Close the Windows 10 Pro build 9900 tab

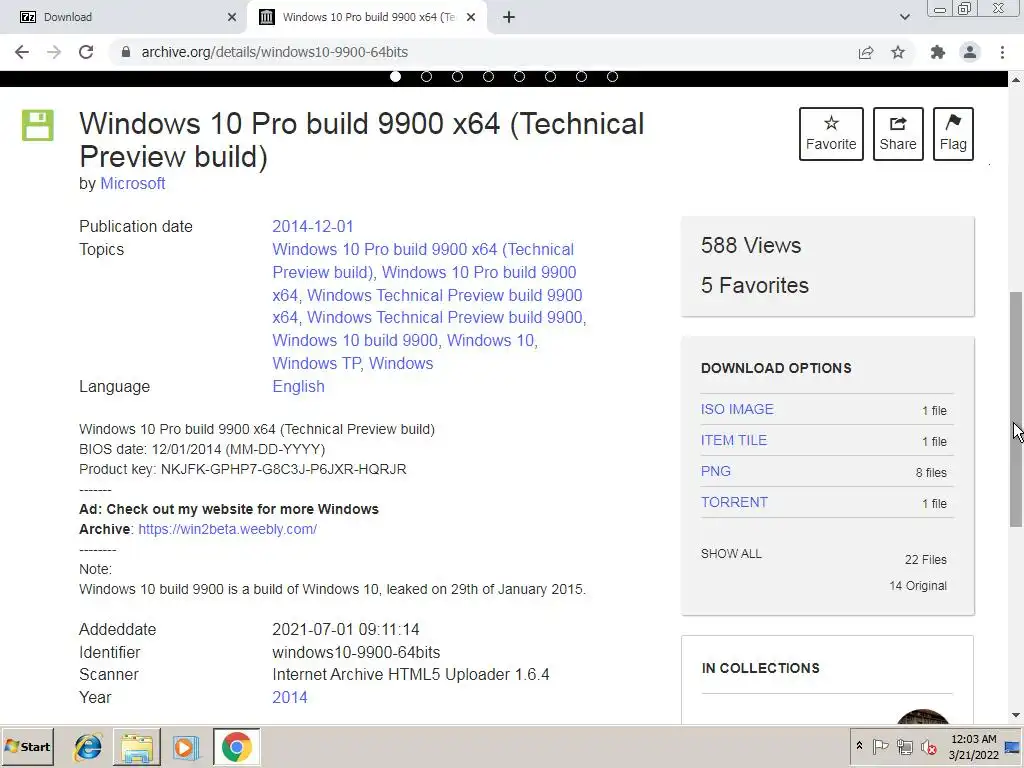471,17
